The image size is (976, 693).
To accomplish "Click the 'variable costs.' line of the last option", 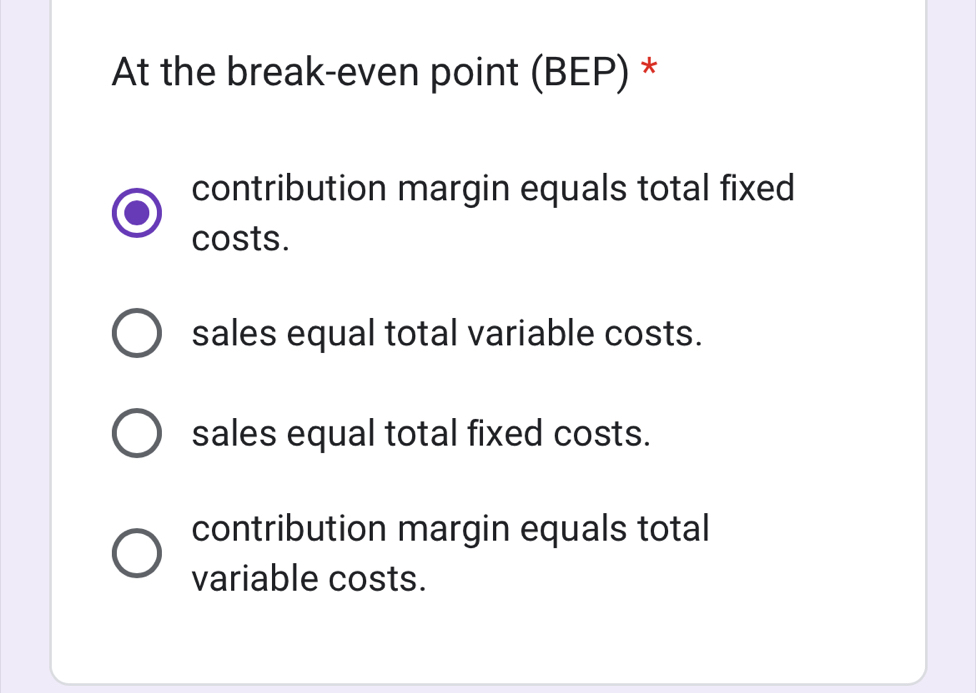I will 309,578.
